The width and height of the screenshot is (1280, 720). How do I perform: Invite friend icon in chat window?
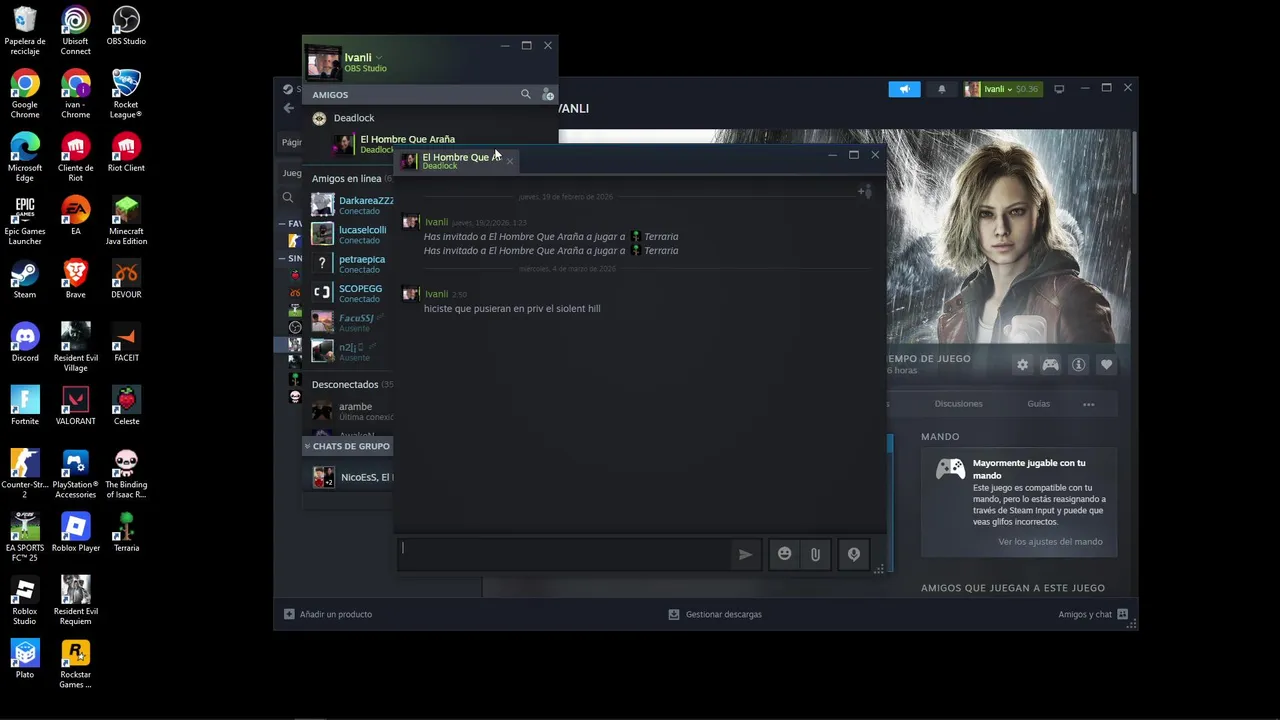coord(865,191)
